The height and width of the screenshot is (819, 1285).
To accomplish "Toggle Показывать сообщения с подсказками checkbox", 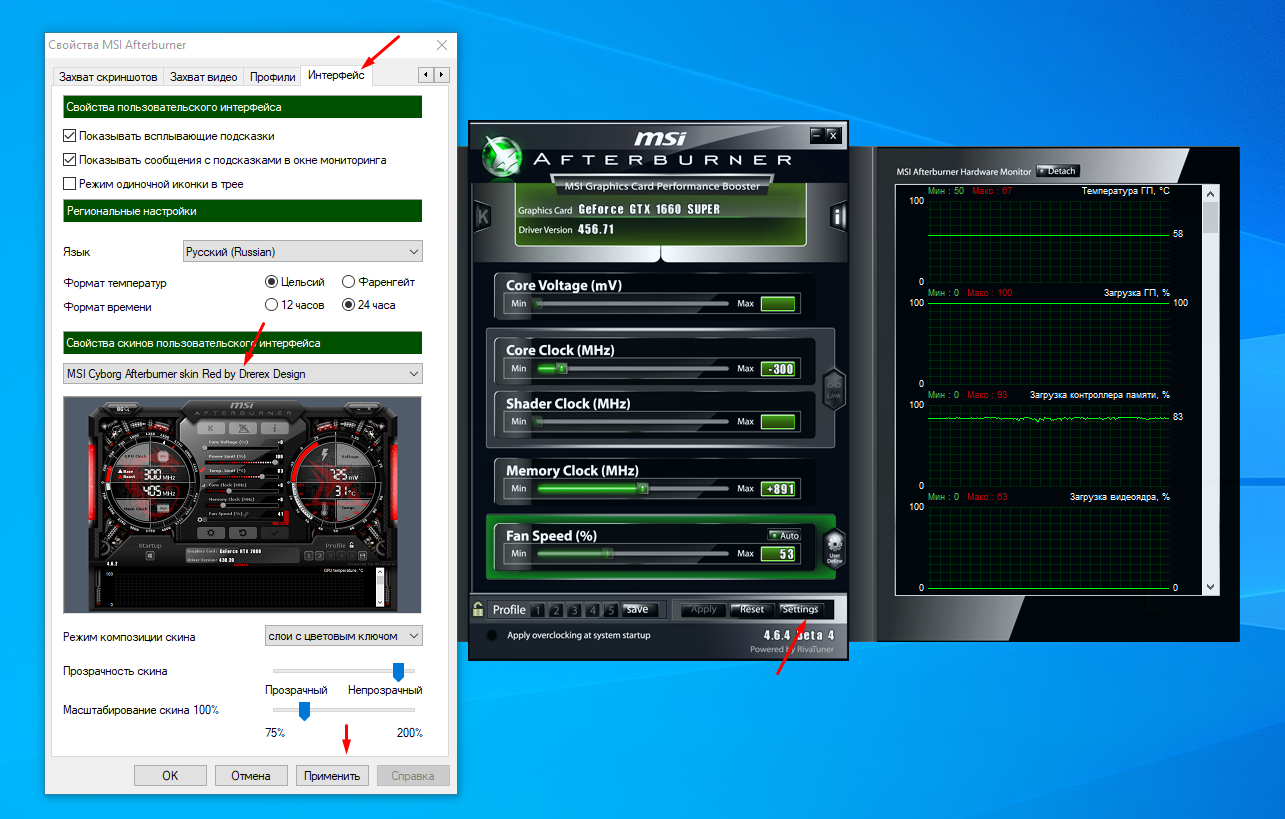I will click(70, 159).
